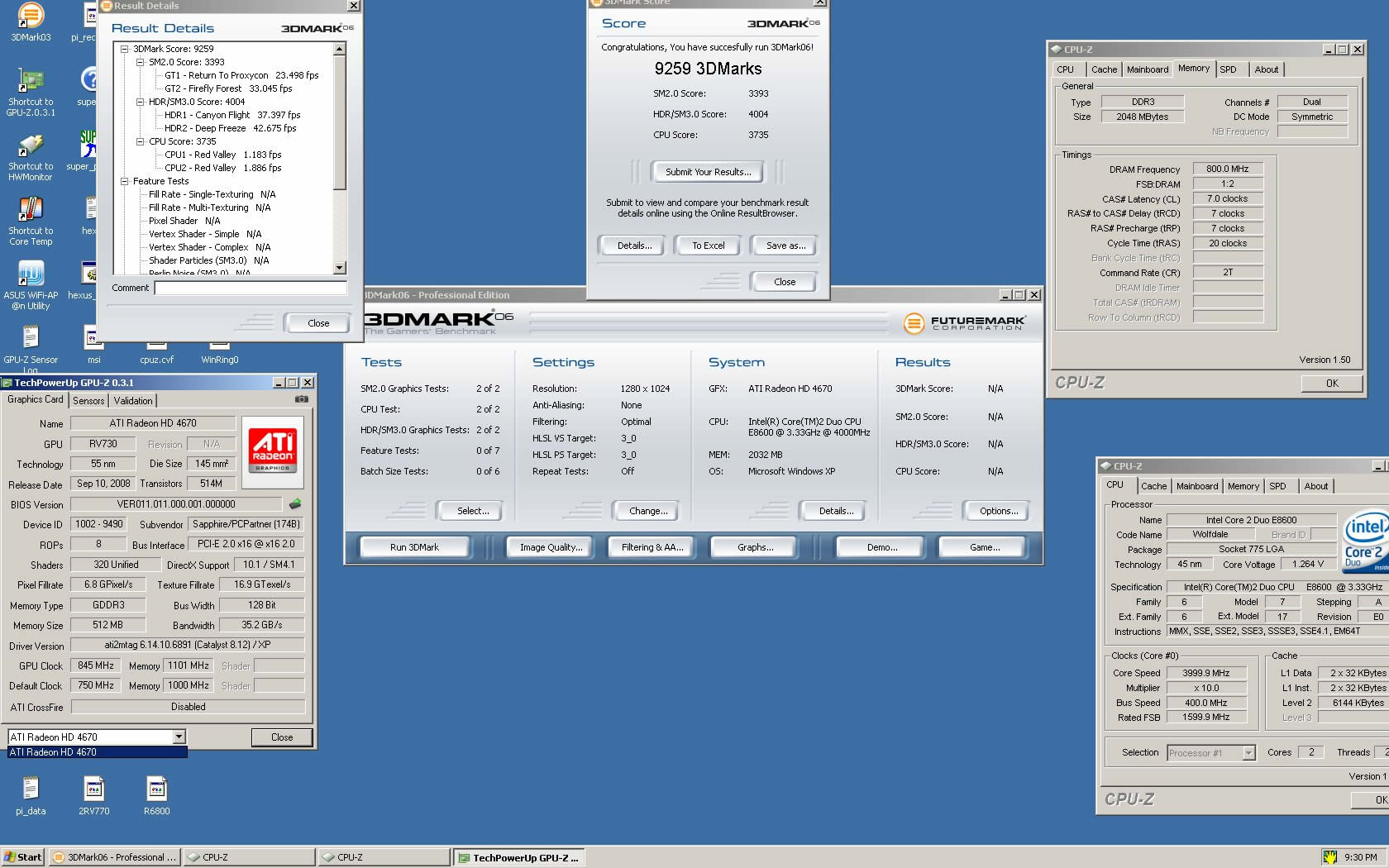Click the GPU-Z screenshot camera icon
The height and width of the screenshot is (868, 1389).
[302, 399]
